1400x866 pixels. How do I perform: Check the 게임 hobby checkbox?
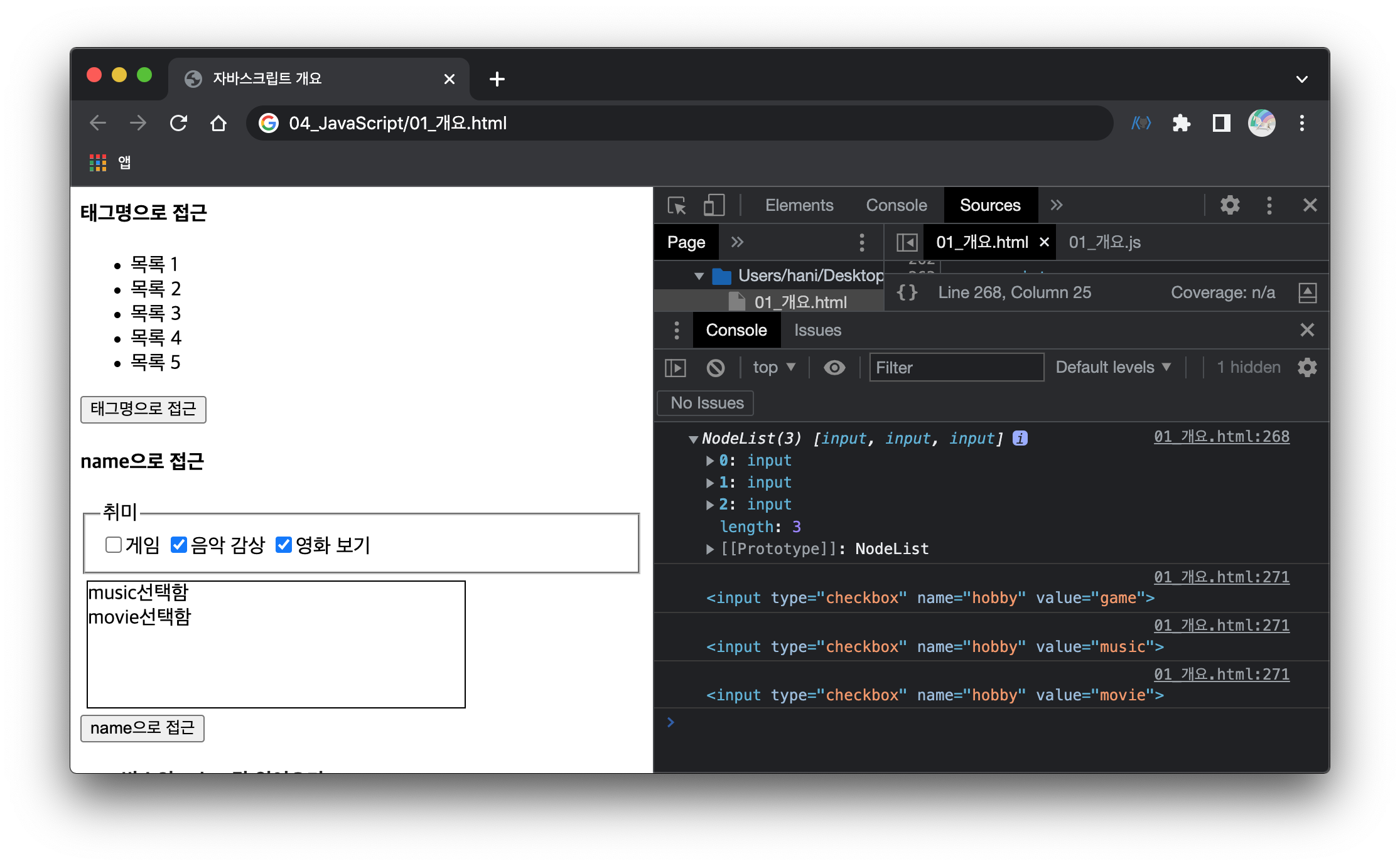tap(114, 545)
